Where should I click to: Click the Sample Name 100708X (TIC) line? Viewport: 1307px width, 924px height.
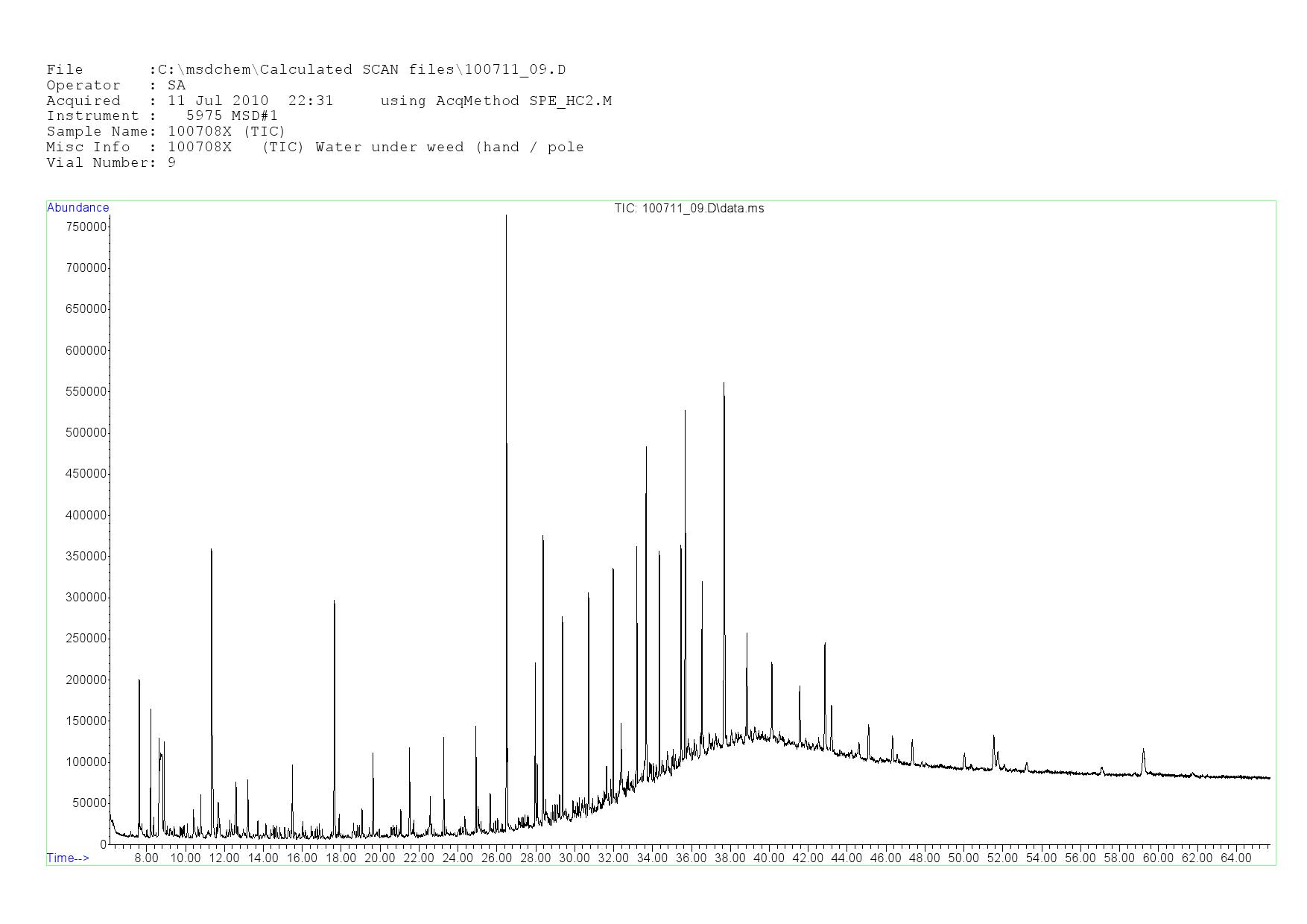tap(165, 131)
